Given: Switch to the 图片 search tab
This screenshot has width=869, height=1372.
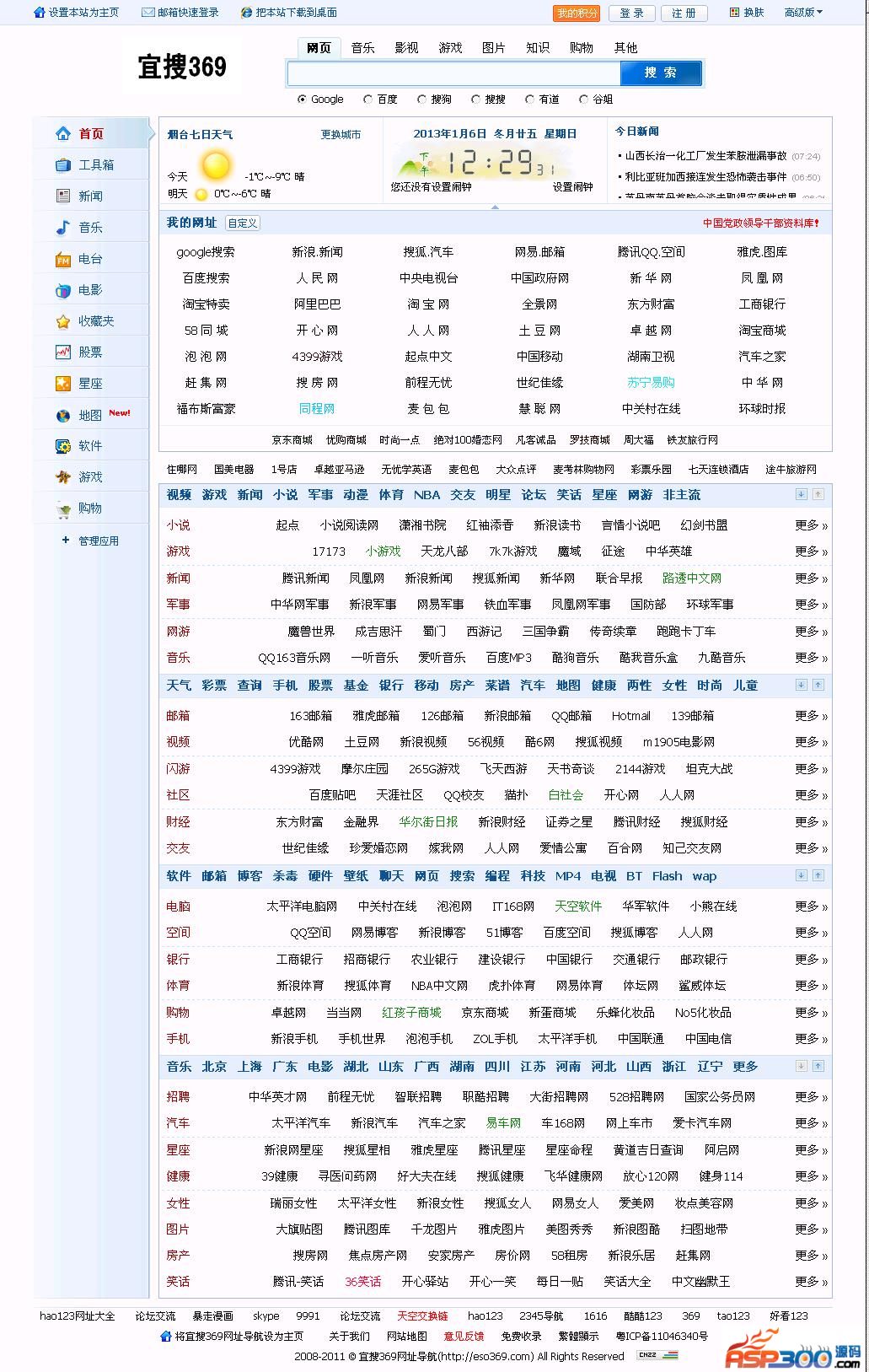Looking at the screenshot, I should point(494,48).
